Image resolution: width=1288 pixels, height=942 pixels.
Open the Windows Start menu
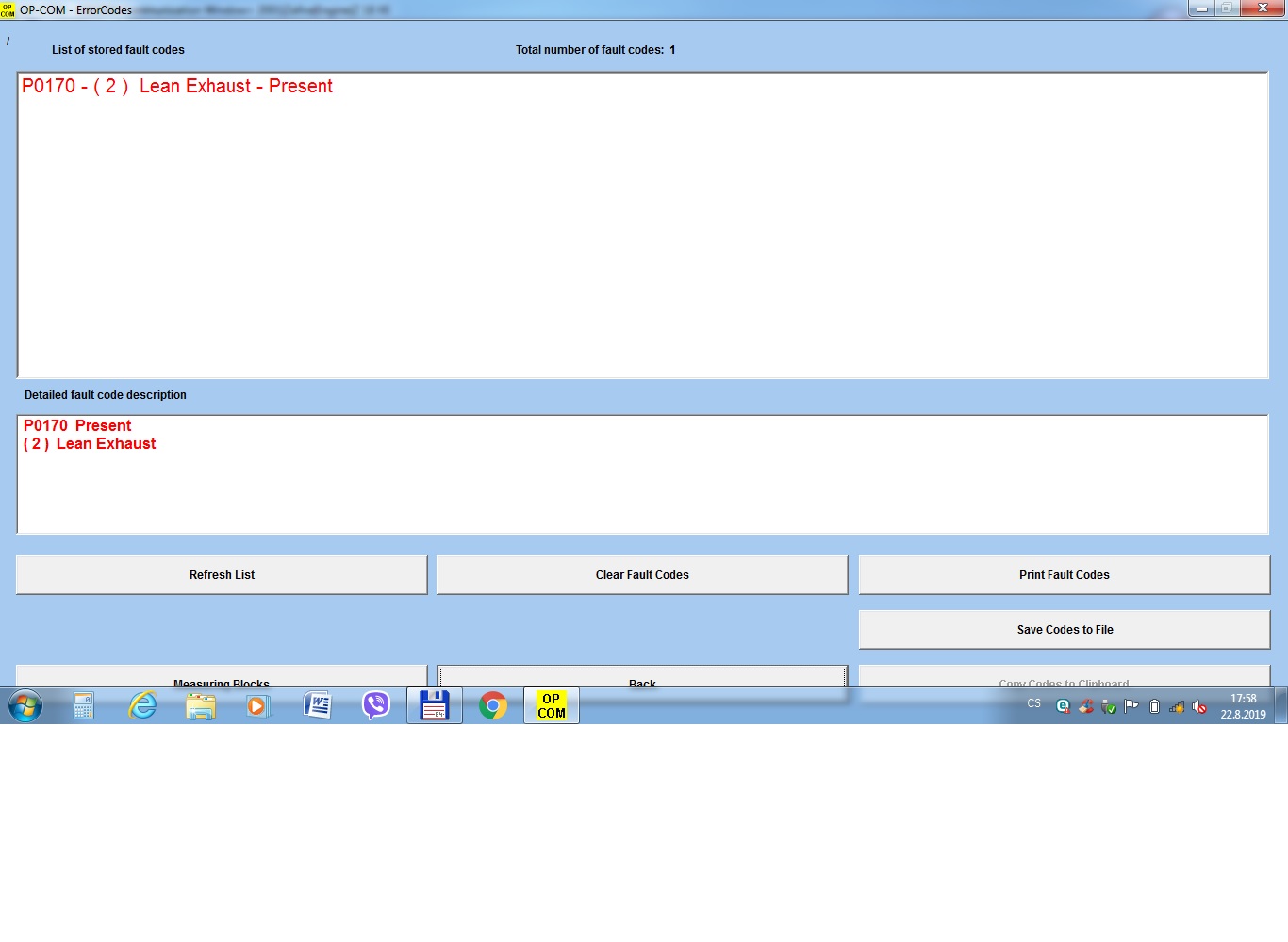25,705
